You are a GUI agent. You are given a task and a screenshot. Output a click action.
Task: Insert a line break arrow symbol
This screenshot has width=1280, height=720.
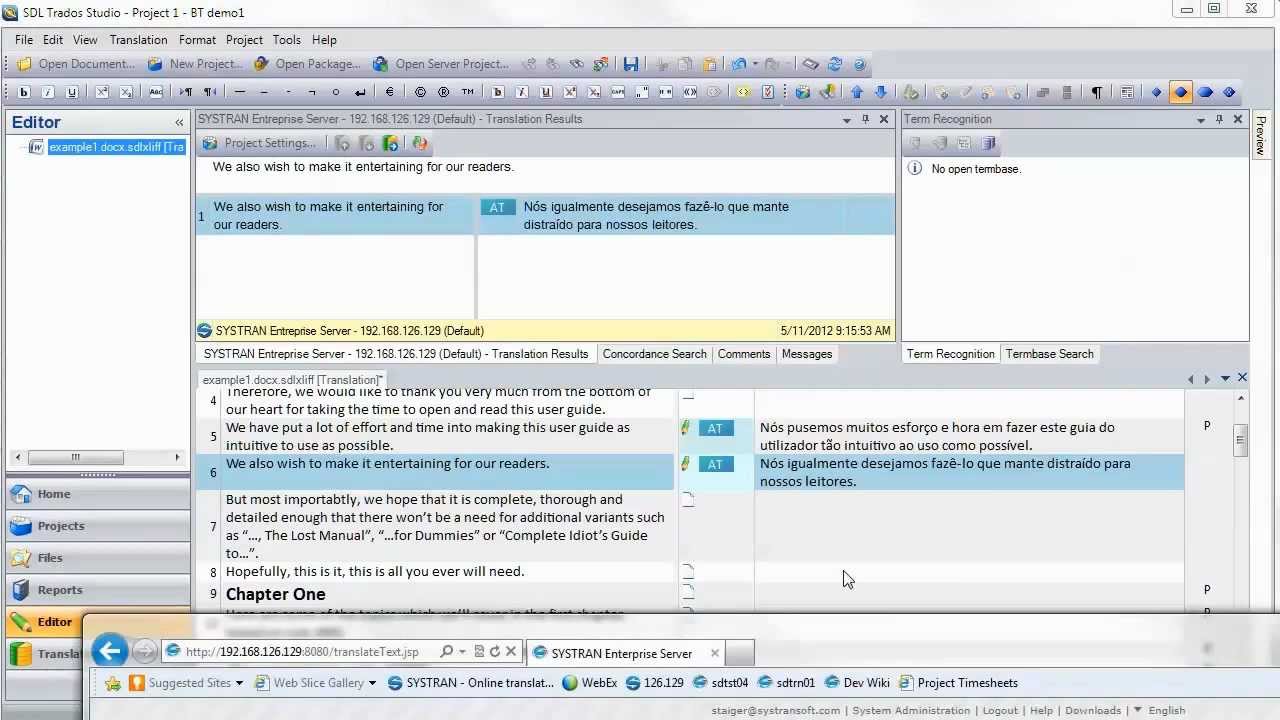[360, 92]
